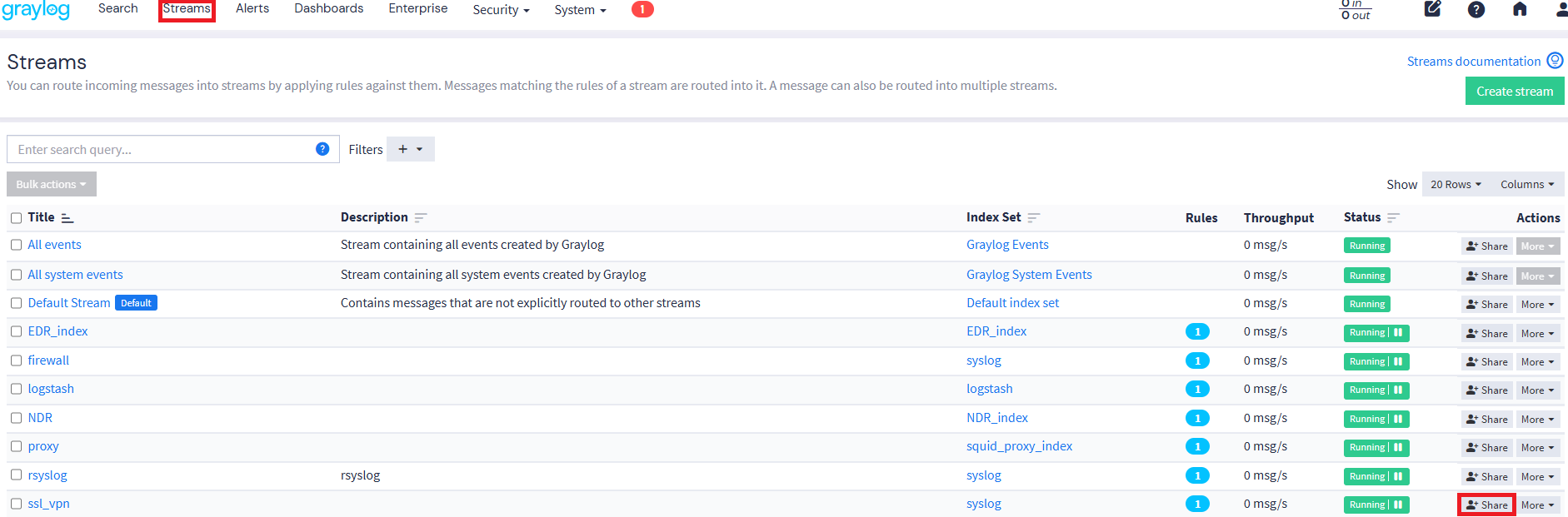Select the EDR_index stream checkbox
This screenshot has height=517, width=1568.
(x=16, y=331)
